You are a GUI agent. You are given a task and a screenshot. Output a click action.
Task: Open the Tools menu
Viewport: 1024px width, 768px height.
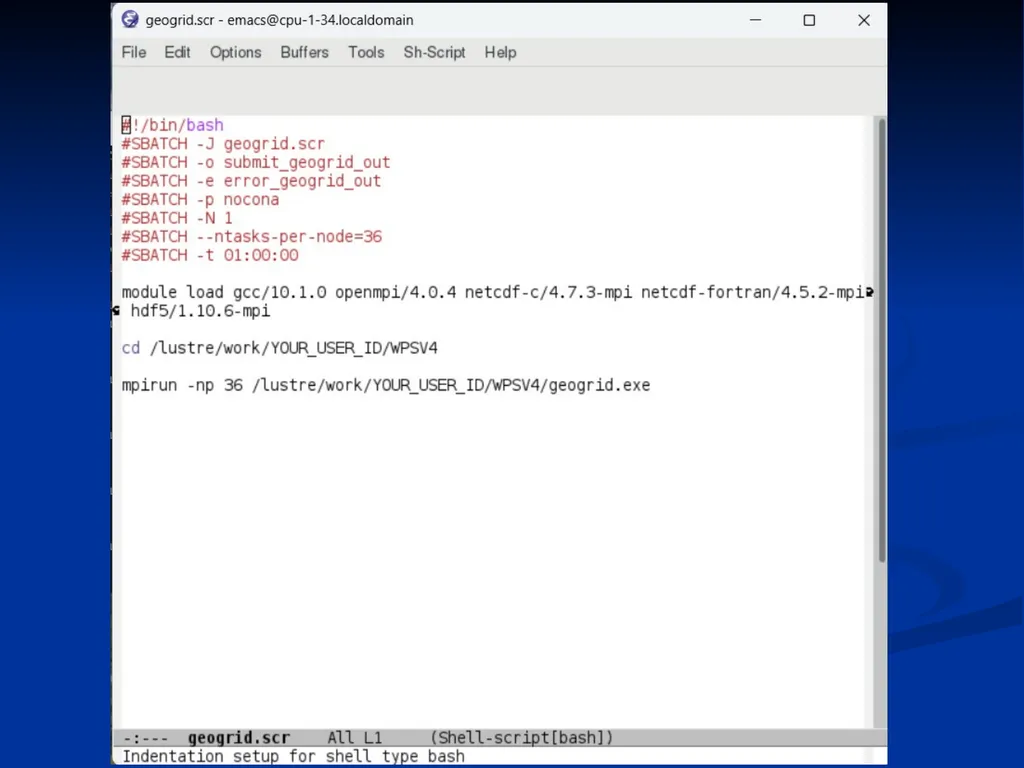366,52
